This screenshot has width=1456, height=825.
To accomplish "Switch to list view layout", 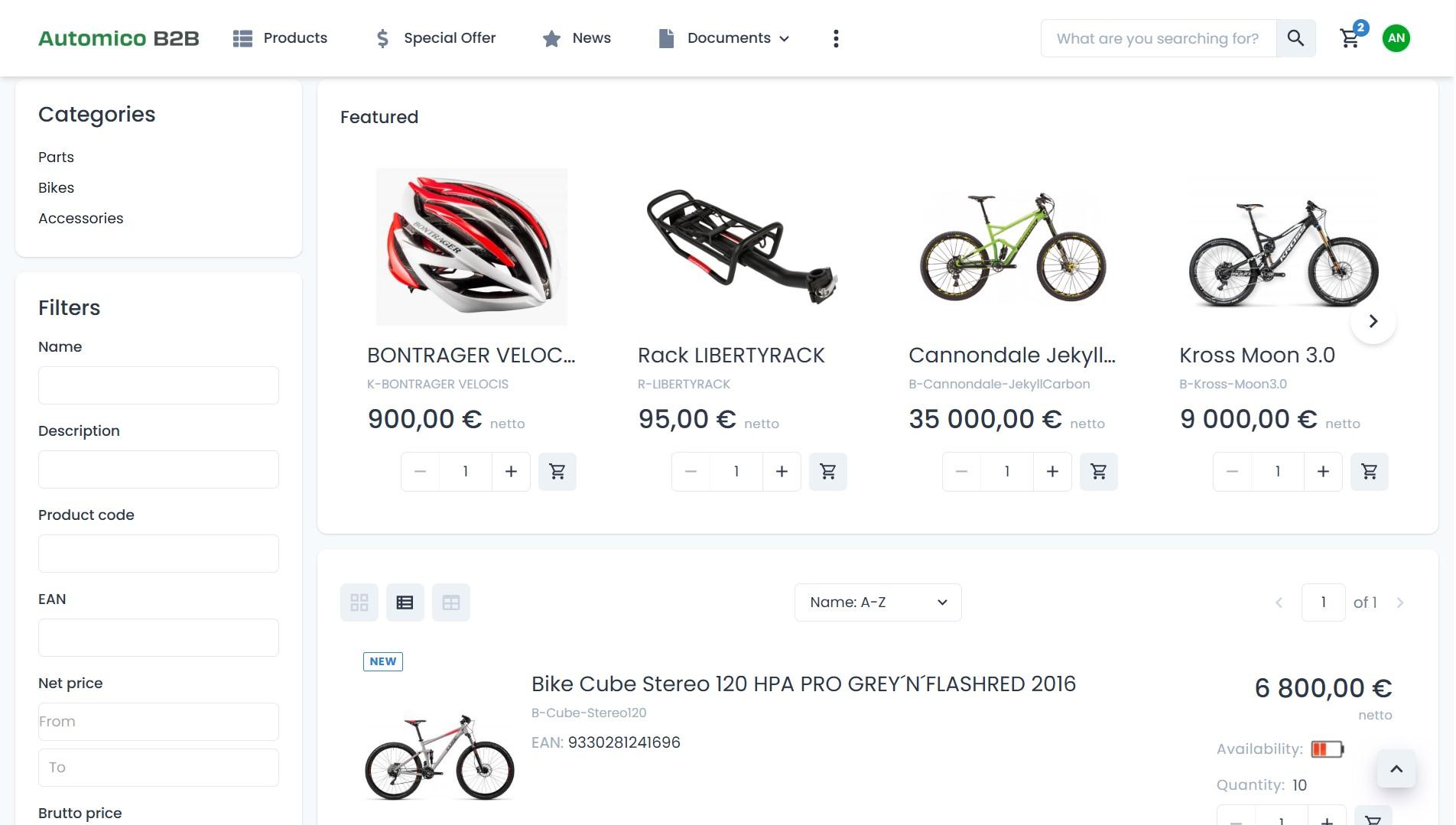I will coord(405,603).
